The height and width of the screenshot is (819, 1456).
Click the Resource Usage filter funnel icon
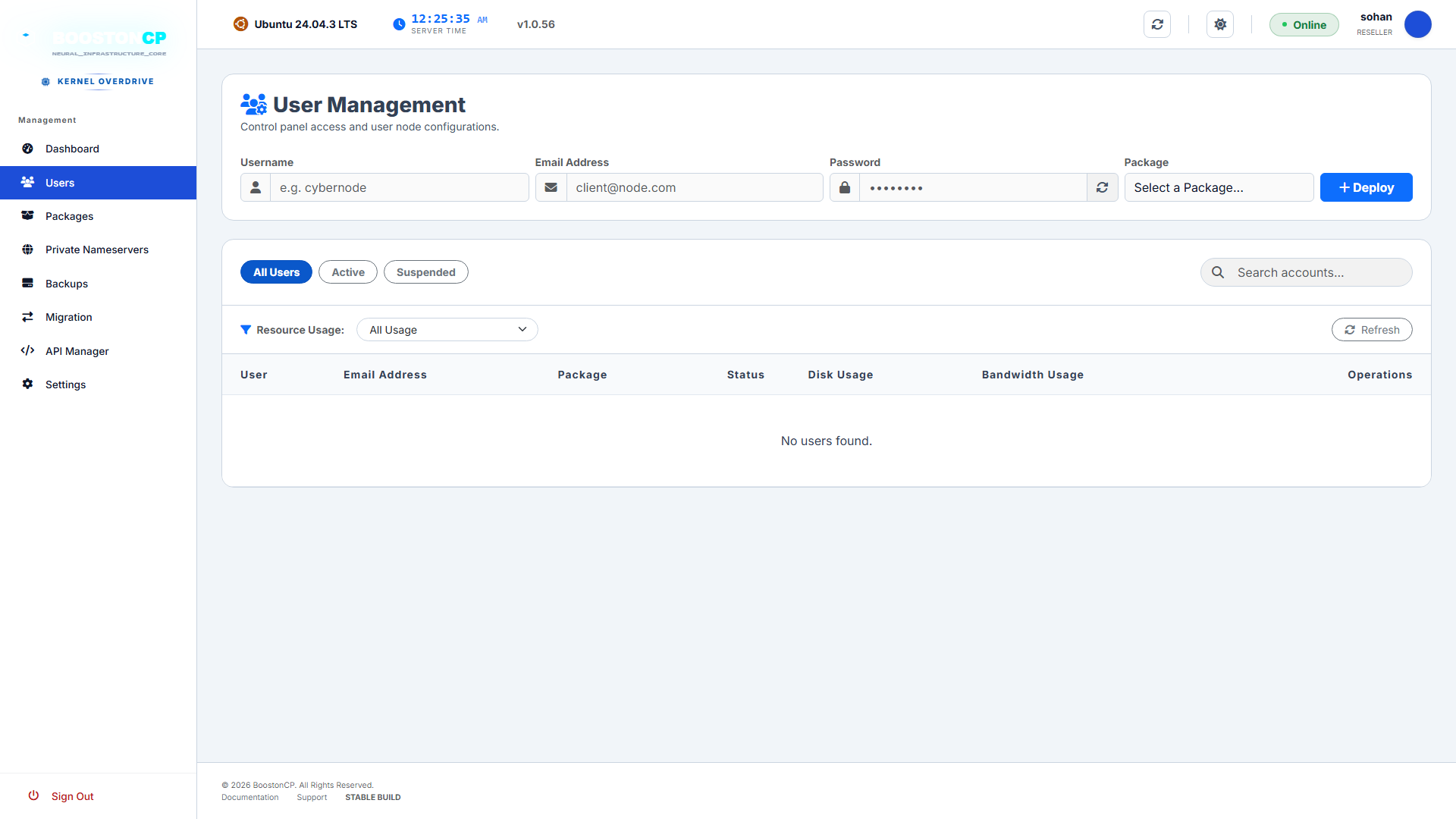pos(246,330)
